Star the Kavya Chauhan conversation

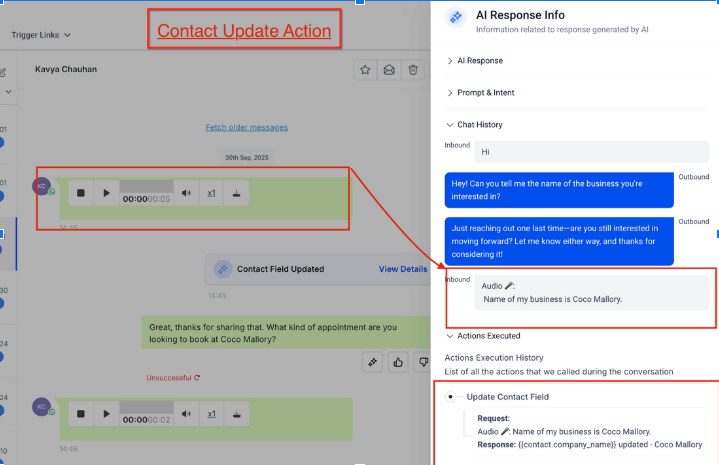pyautogui.click(x=365, y=70)
